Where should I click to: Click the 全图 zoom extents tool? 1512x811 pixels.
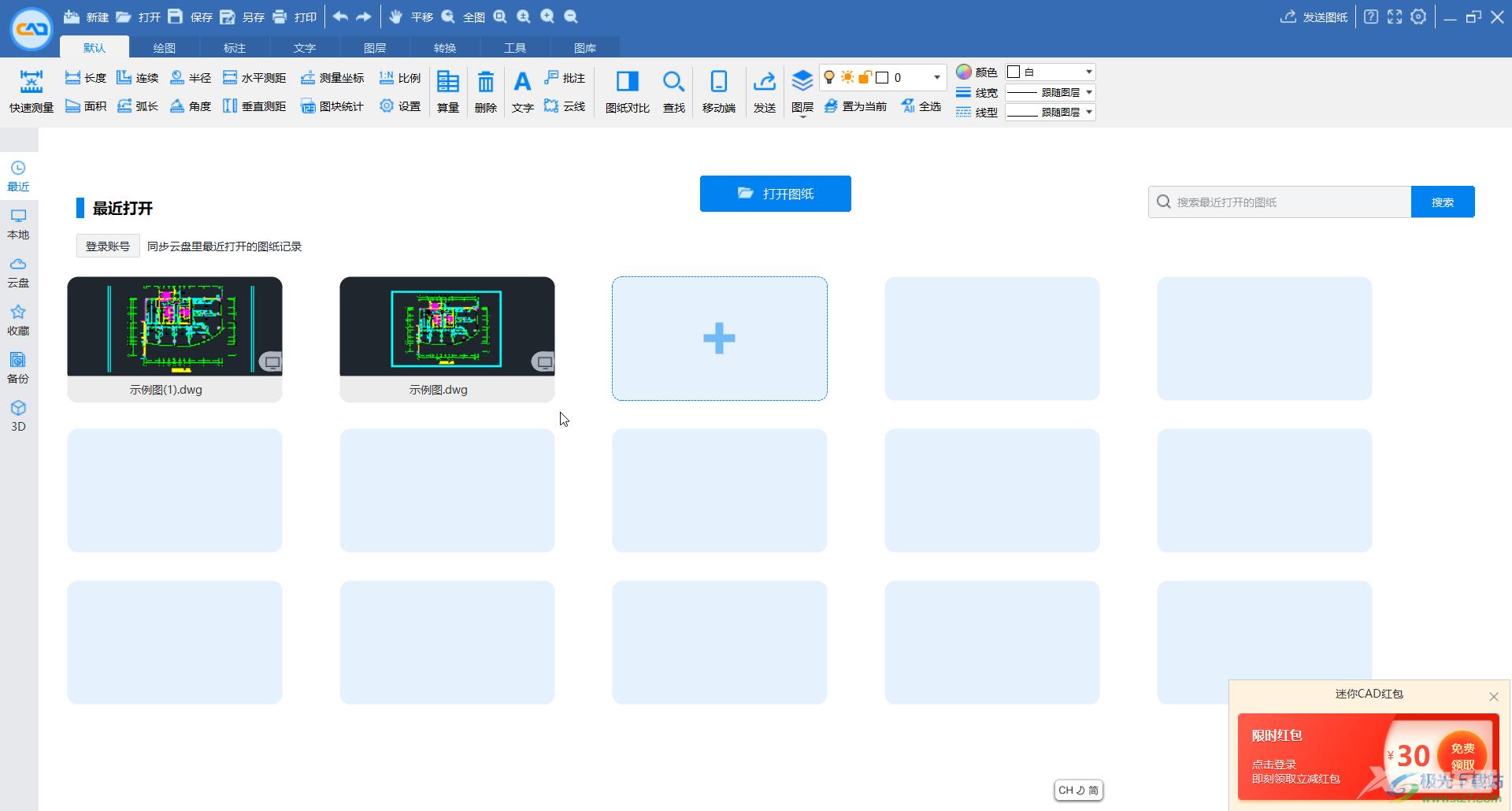(463, 17)
